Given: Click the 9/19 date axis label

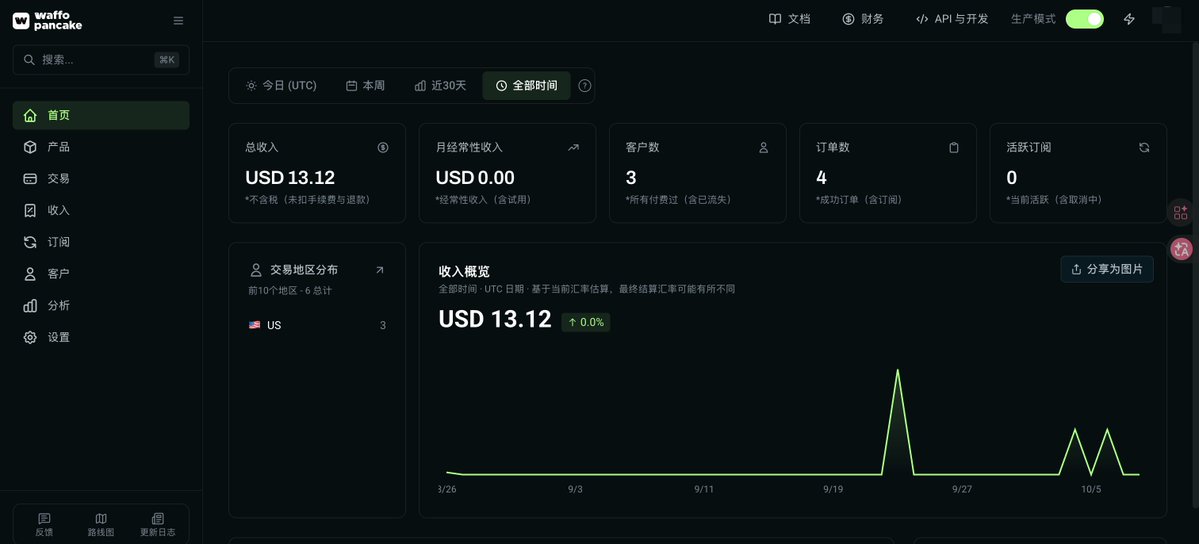Looking at the screenshot, I should click(x=833, y=489).
